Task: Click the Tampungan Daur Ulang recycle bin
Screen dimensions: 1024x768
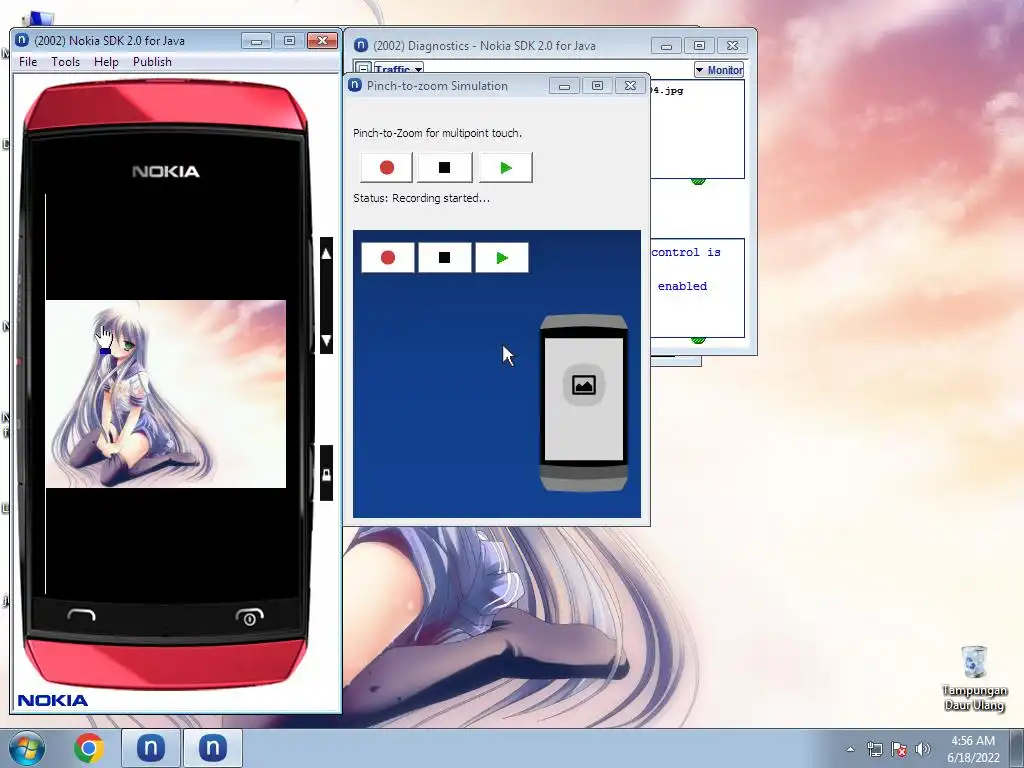Action: tap(974, 678)
